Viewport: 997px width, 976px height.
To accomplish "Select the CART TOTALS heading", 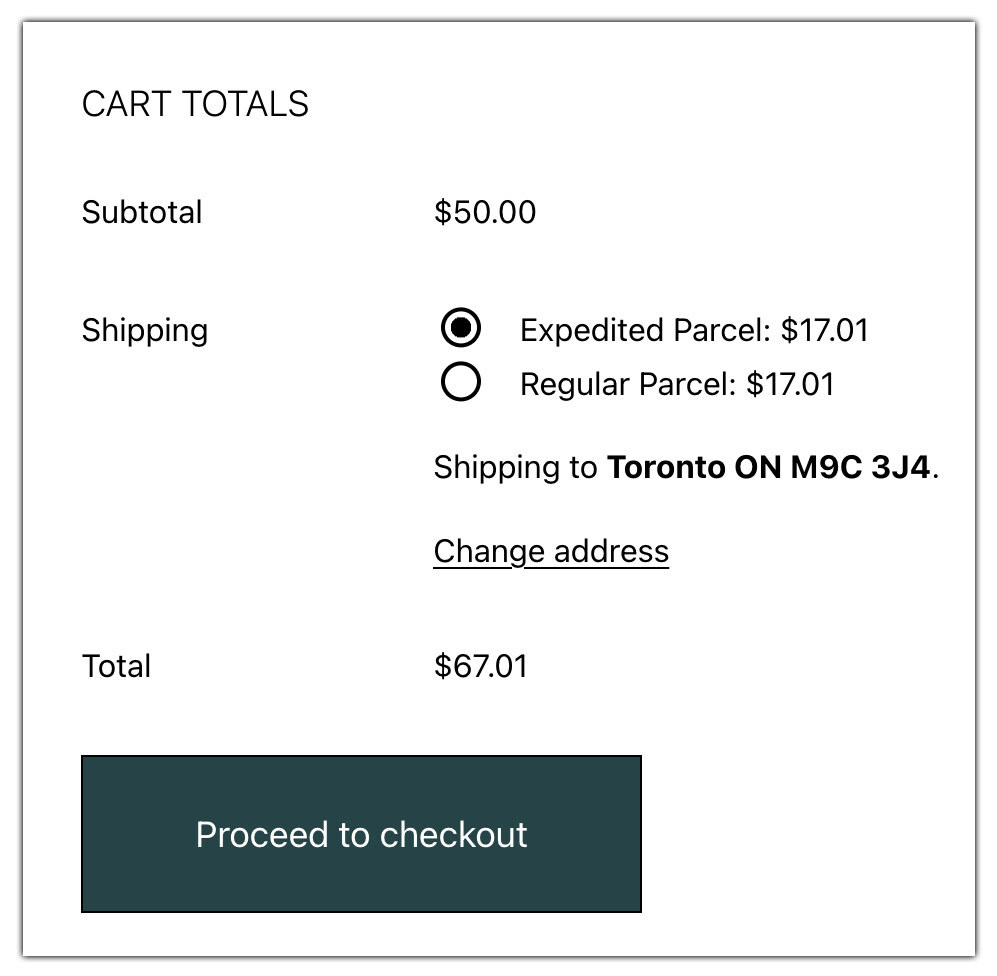I will [x=196, y=103].
